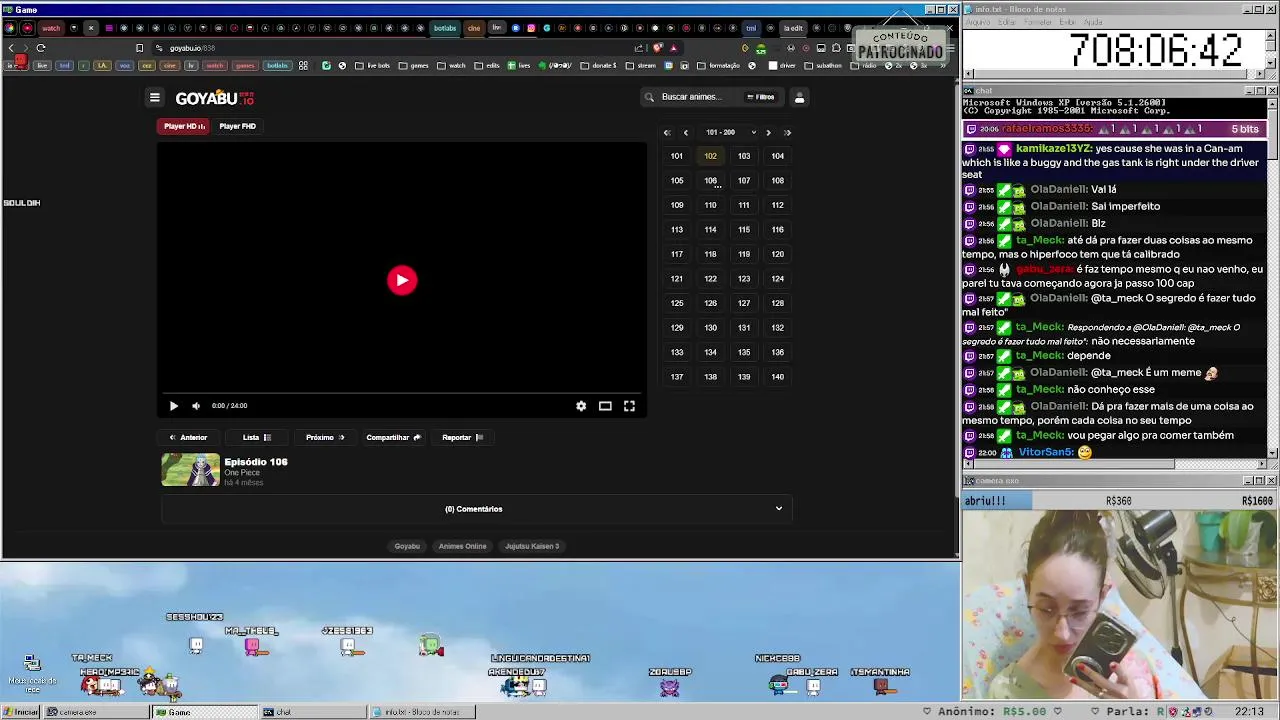This screenshot has height=720, width=1280.
Task: Click the Compartilhar share button
Action: coord(393,437)
